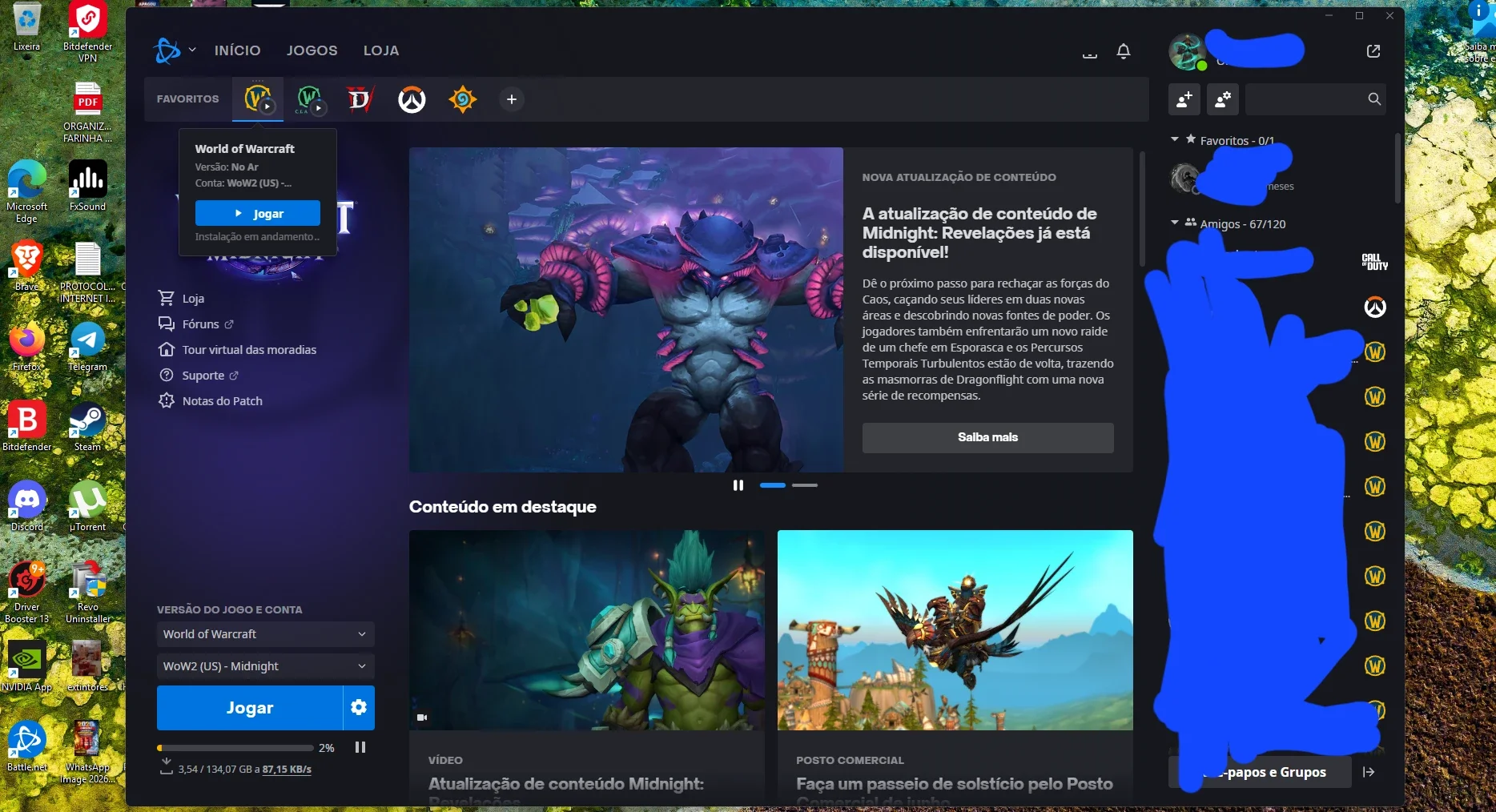The width and height of the screenshot is (1496, 812).
Task: Select Hearthstone in favorites bar
Action: pos(463,99)
